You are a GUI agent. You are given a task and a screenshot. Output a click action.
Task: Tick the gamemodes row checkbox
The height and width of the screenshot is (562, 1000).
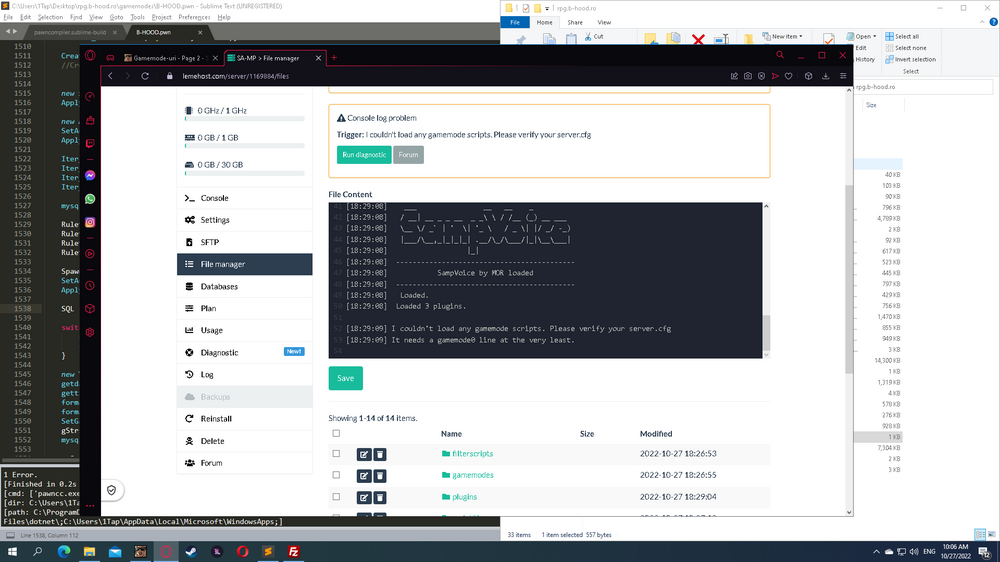[x=336, y=475]
